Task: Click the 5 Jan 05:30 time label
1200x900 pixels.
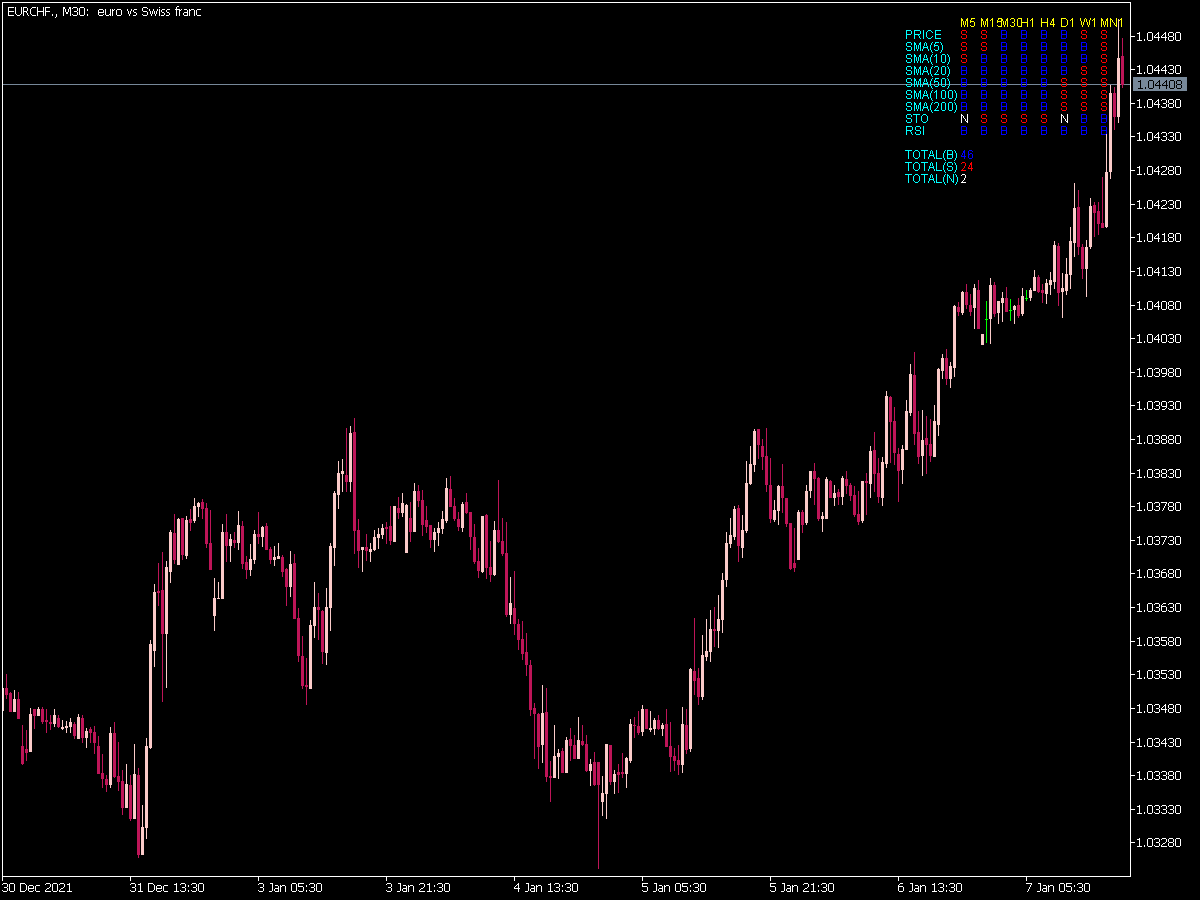Action: pos(674,887)
